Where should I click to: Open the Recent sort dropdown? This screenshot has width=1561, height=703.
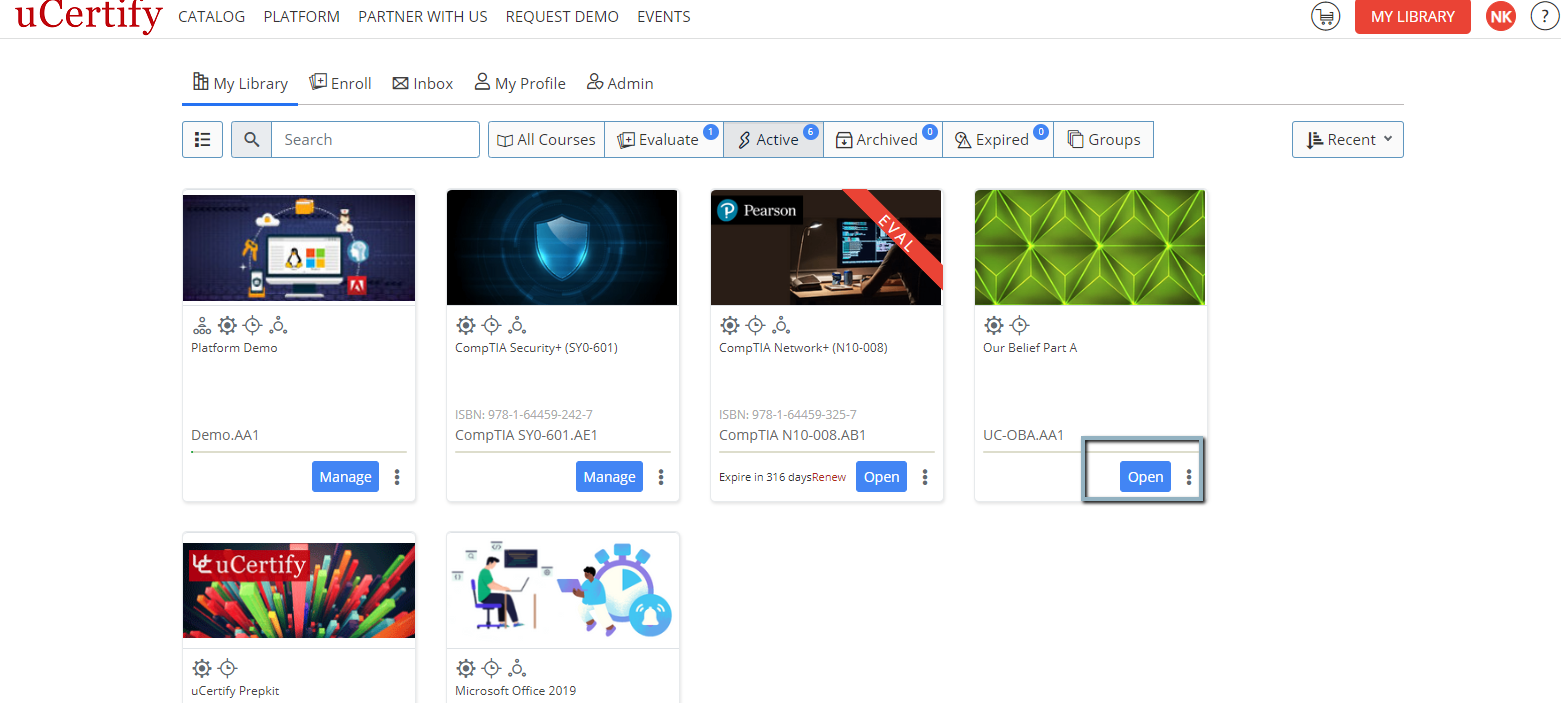point(1347,140)
